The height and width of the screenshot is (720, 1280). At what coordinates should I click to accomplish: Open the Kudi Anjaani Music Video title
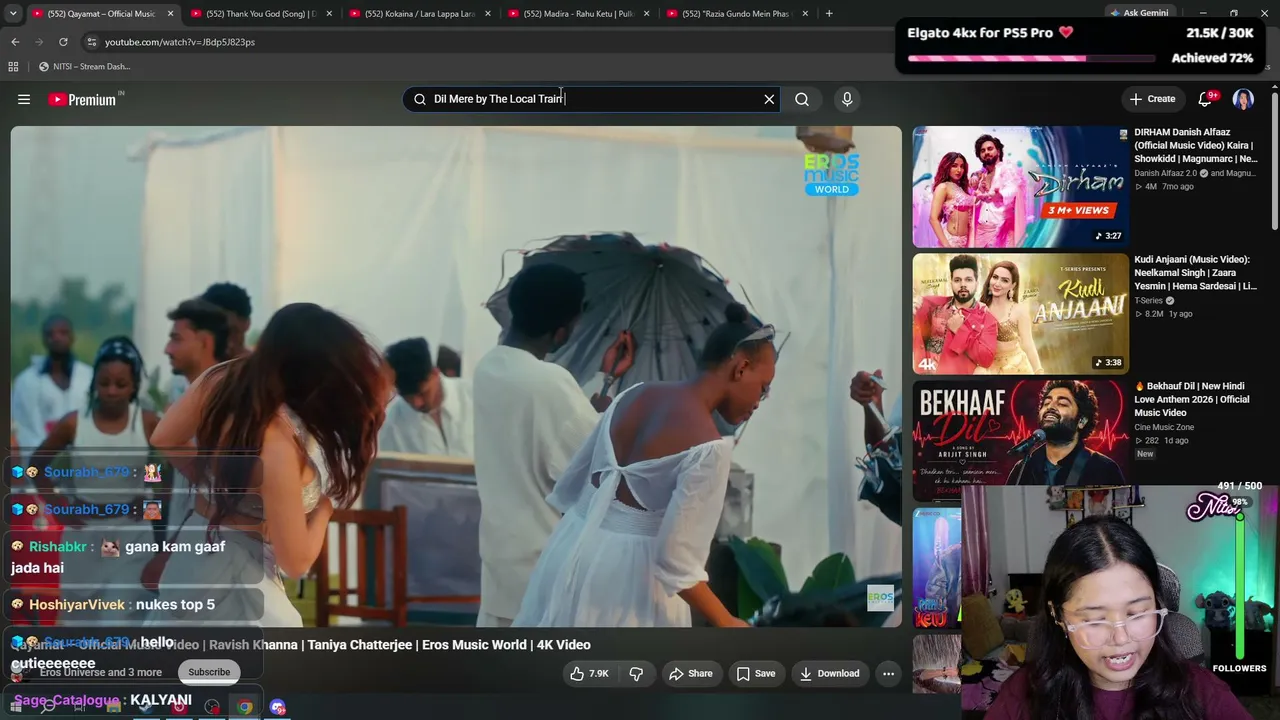1196,273
